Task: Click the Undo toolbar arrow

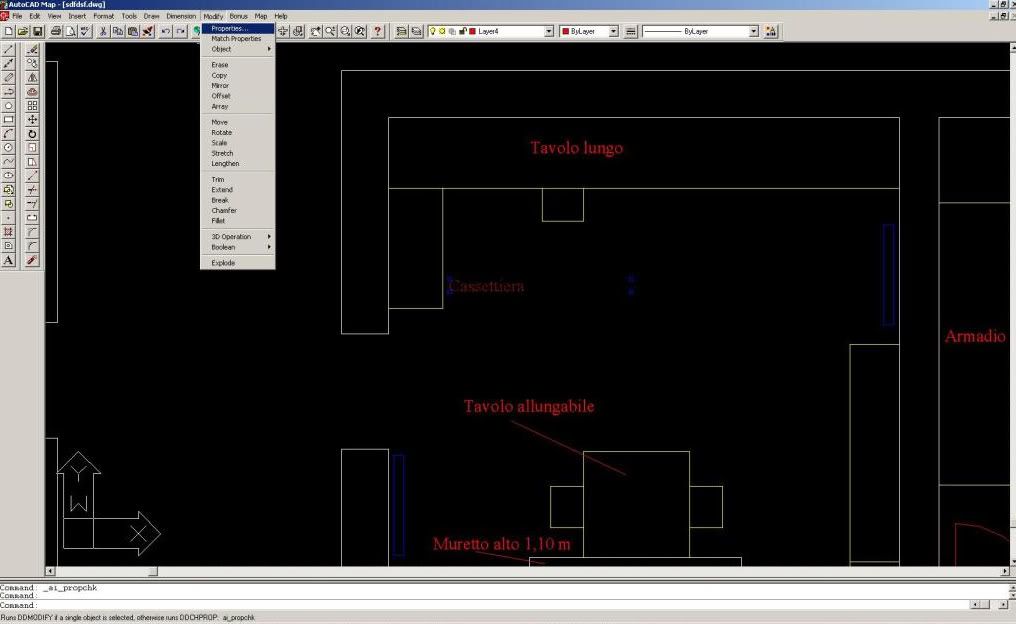Action: click(165, 31)
